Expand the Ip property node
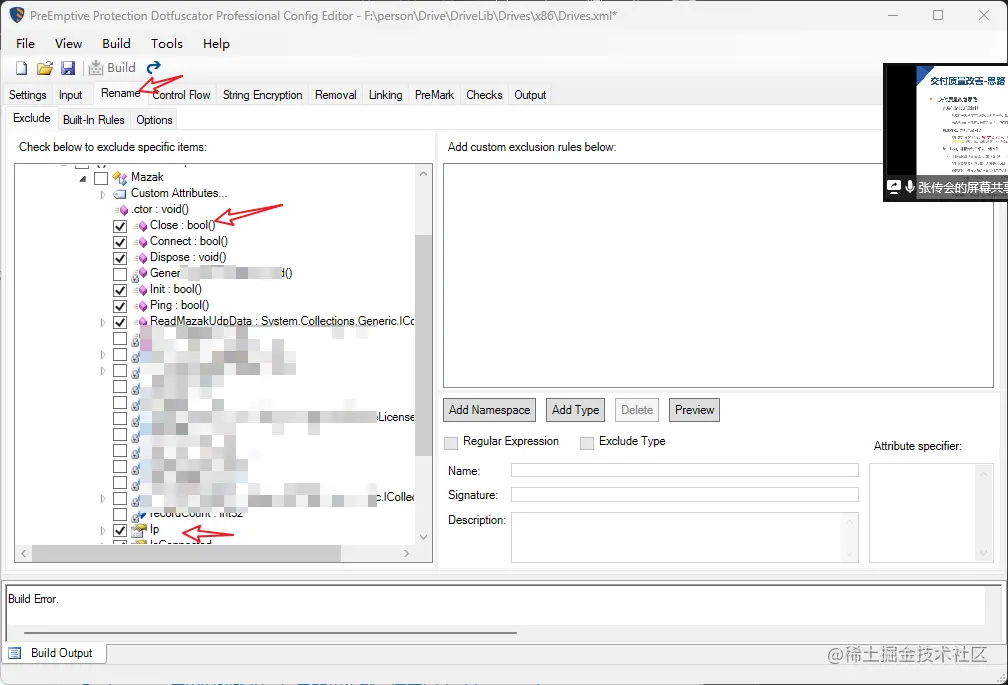Image resolution: width=1008 pixels, height=685 pixels. coord(103,531)
